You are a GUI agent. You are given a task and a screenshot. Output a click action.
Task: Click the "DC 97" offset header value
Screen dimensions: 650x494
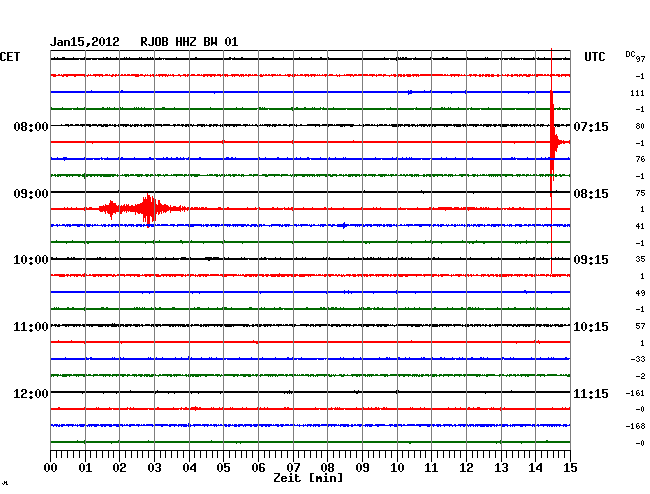click(635, 56)
